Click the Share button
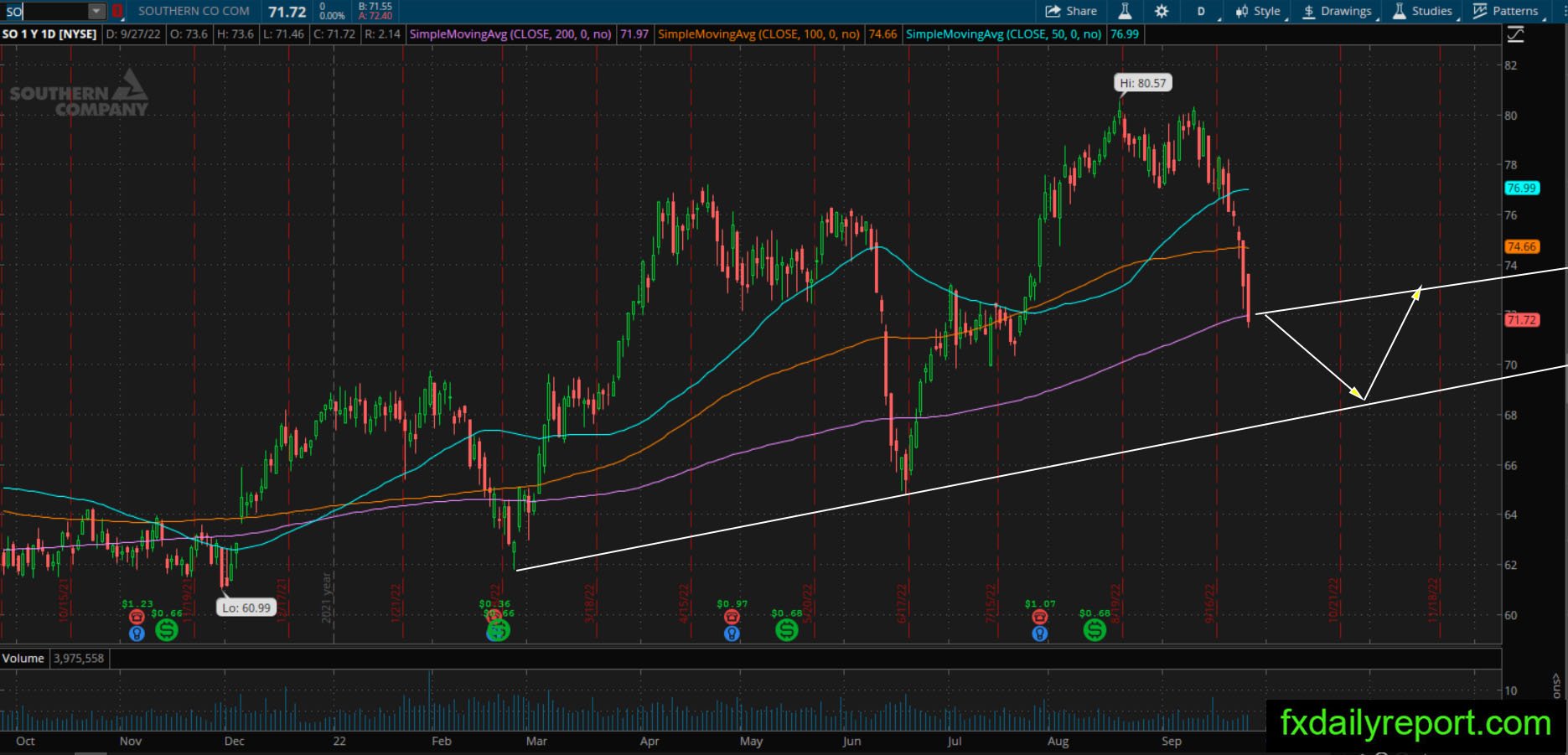Screen dimensions: 1568x755 click(x=1071, y=11)
